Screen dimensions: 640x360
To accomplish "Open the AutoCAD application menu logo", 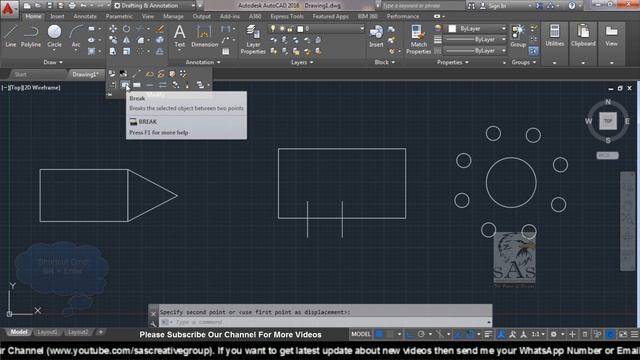I will click(8, 8).
